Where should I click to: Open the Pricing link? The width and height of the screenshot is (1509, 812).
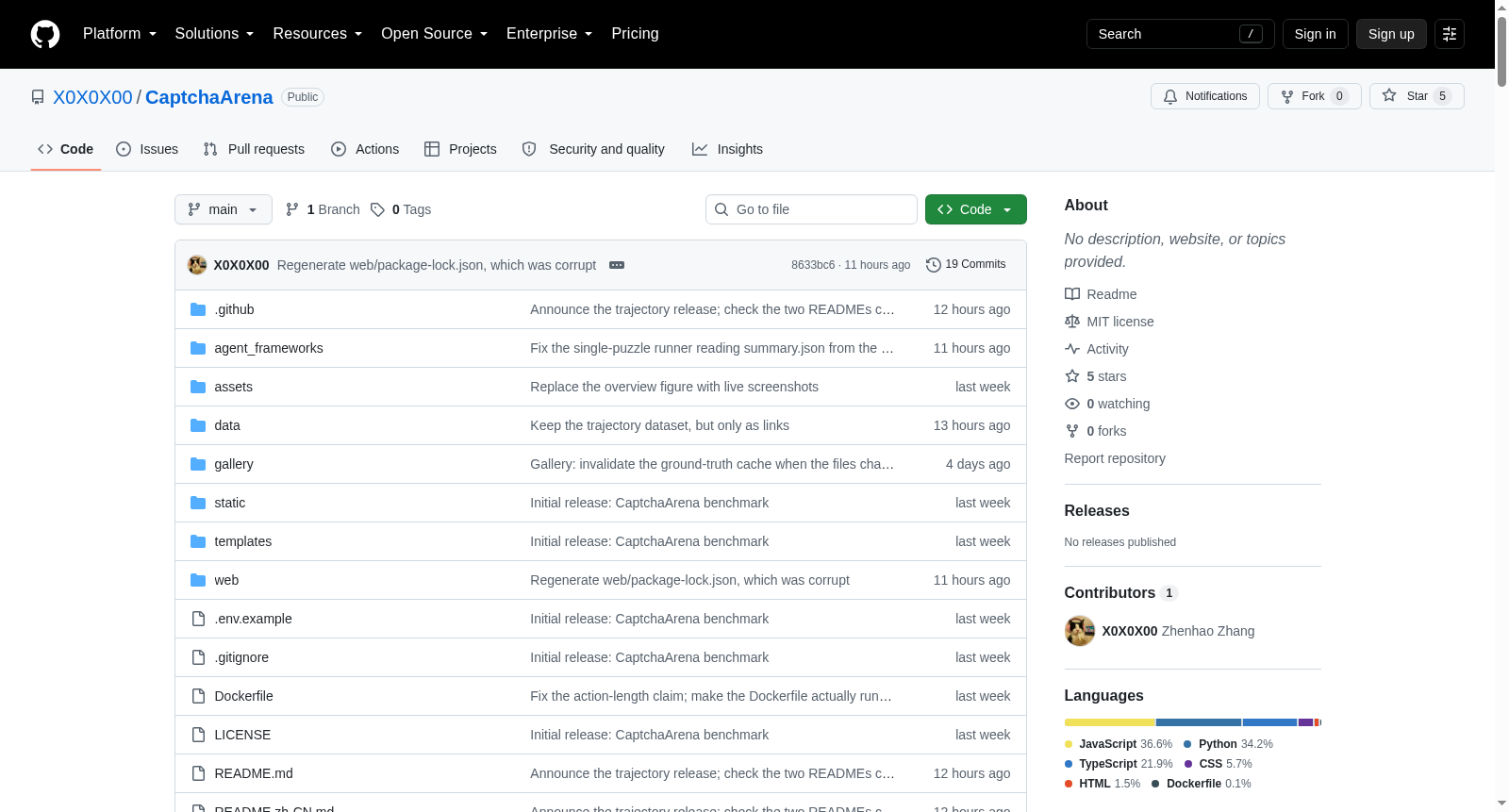click(635, 34)
